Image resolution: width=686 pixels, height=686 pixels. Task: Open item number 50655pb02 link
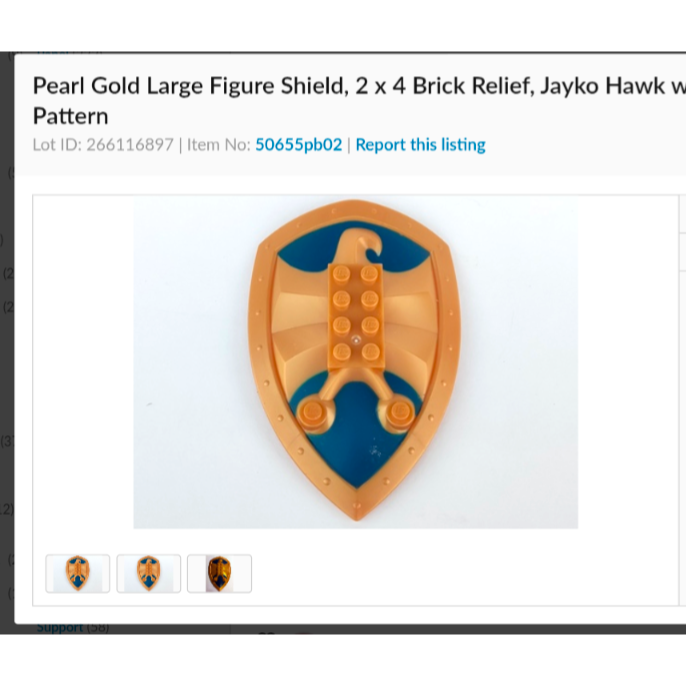click(x=298, y=145)
